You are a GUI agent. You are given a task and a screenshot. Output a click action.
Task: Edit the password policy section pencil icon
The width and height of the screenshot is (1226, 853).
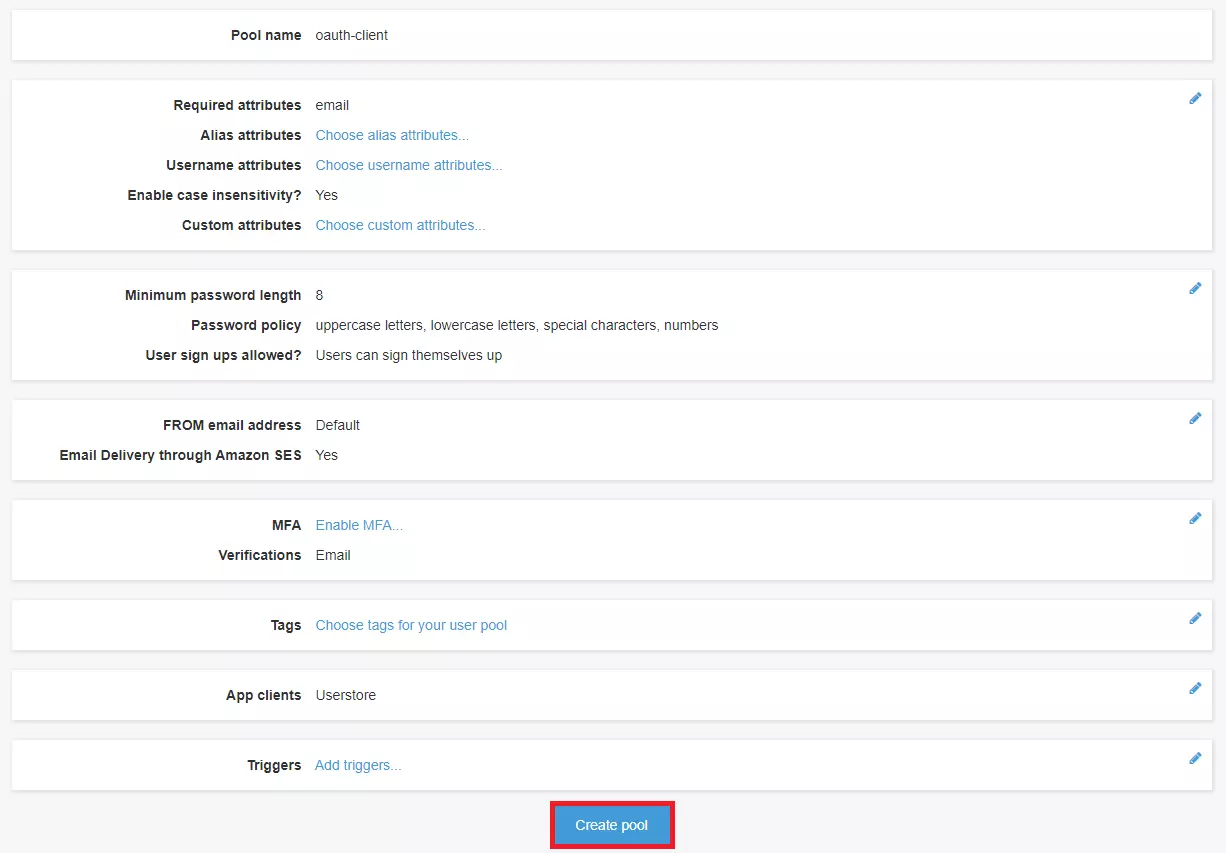click(1195, 288)
